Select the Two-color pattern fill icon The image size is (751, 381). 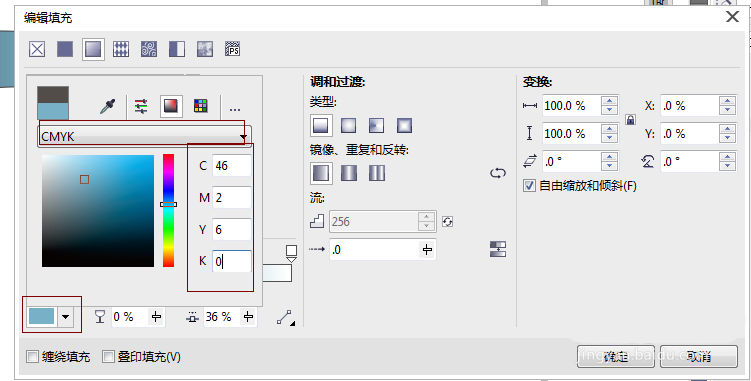(x=177, y=49)
